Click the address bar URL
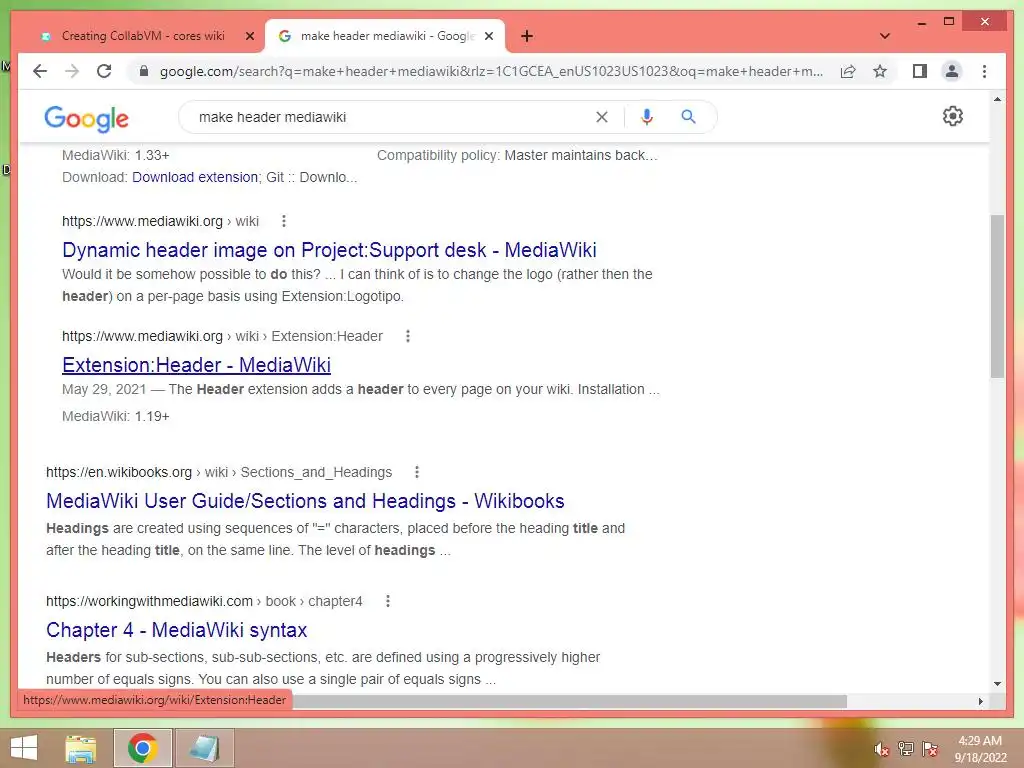The height and width of the screenshot is (768, 1024). point(491,71)
